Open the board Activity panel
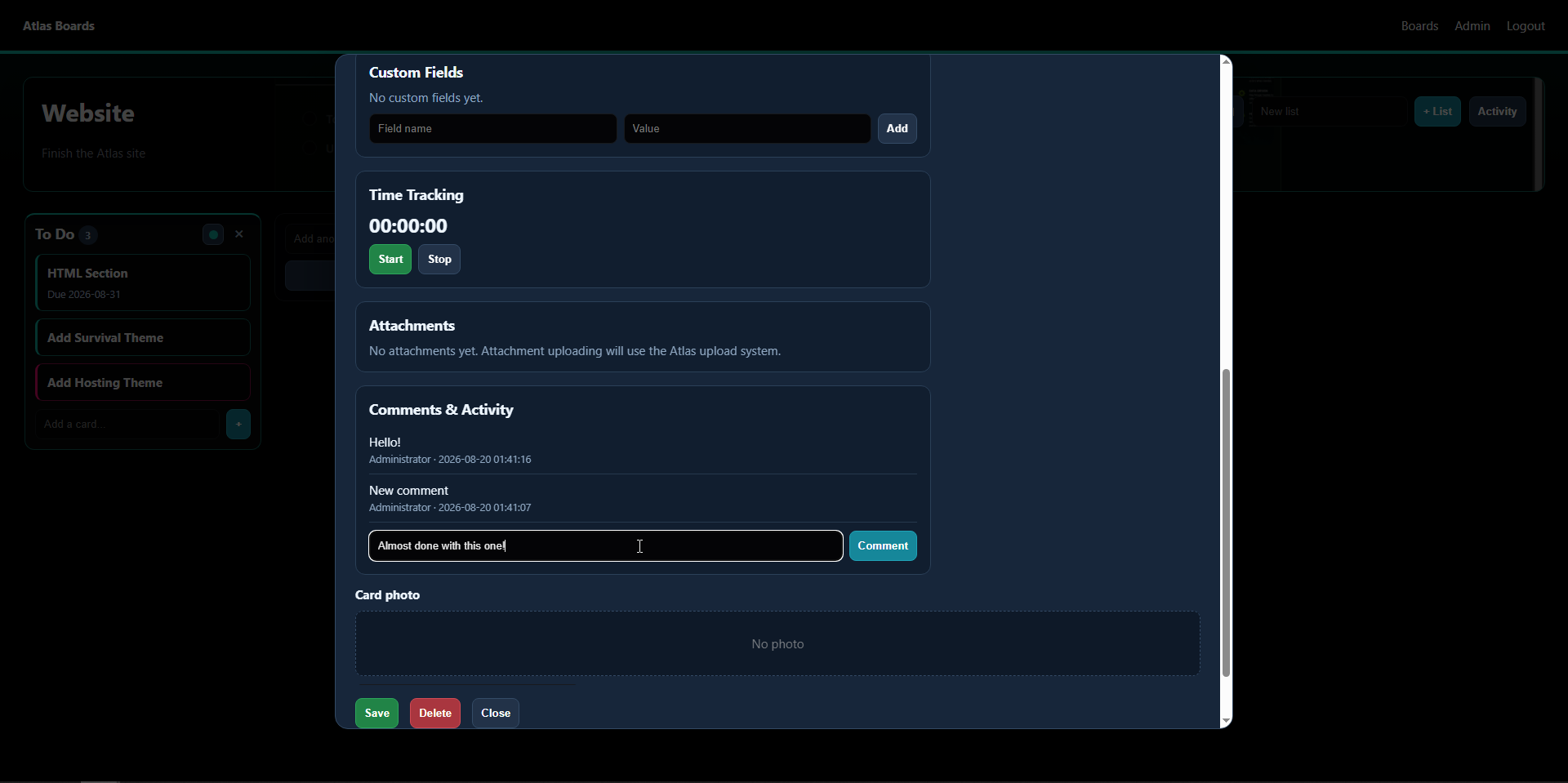This screenshot has width=1568, height=783. coord(1497,111)
